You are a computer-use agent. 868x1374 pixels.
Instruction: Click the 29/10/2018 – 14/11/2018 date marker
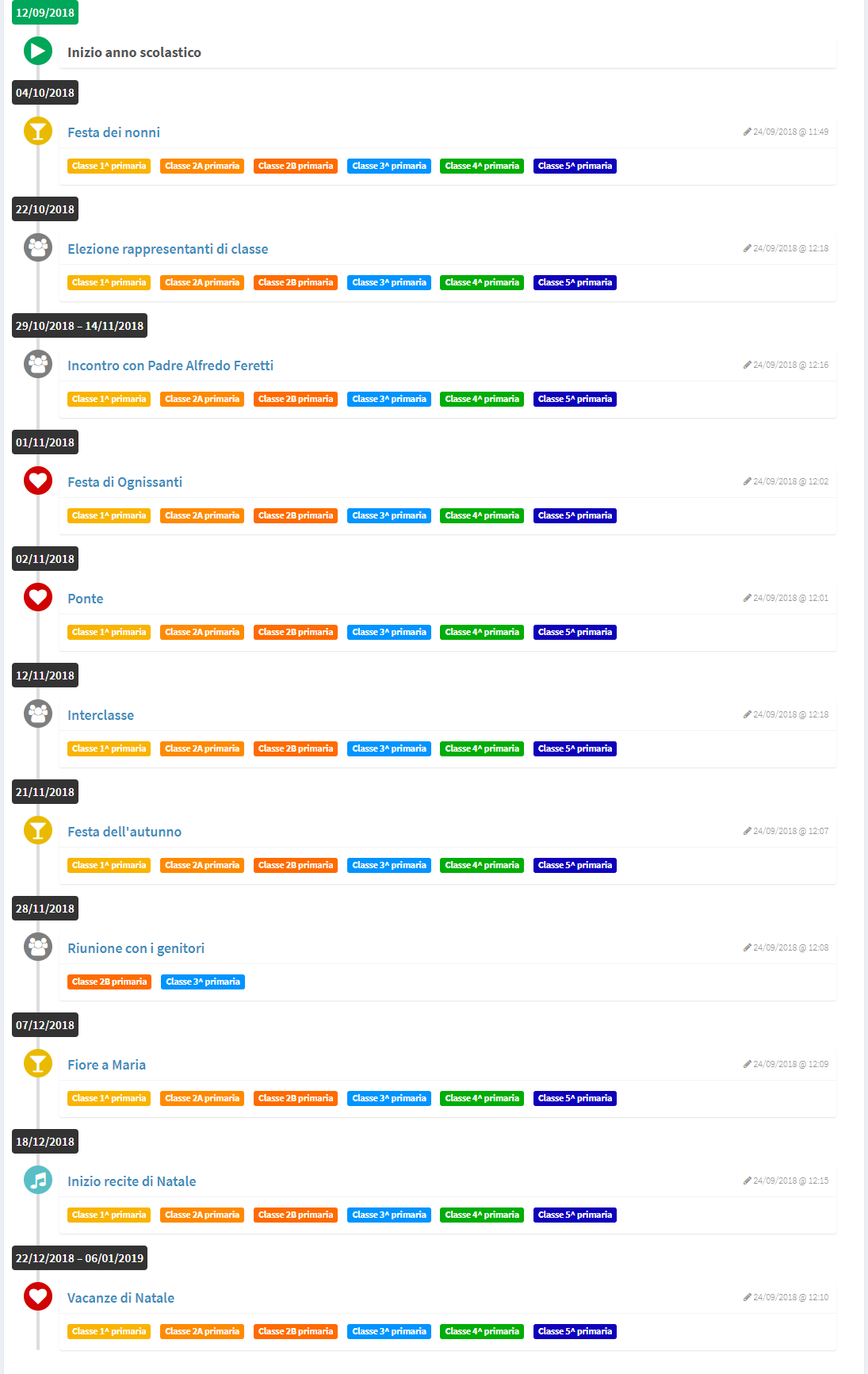coord(79,326)
